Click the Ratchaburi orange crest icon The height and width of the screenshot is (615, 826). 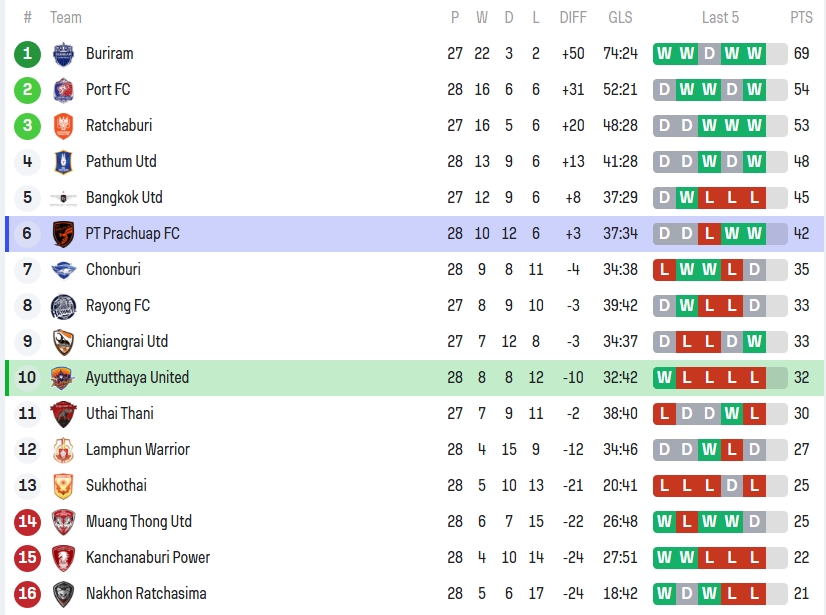point(63,126)
